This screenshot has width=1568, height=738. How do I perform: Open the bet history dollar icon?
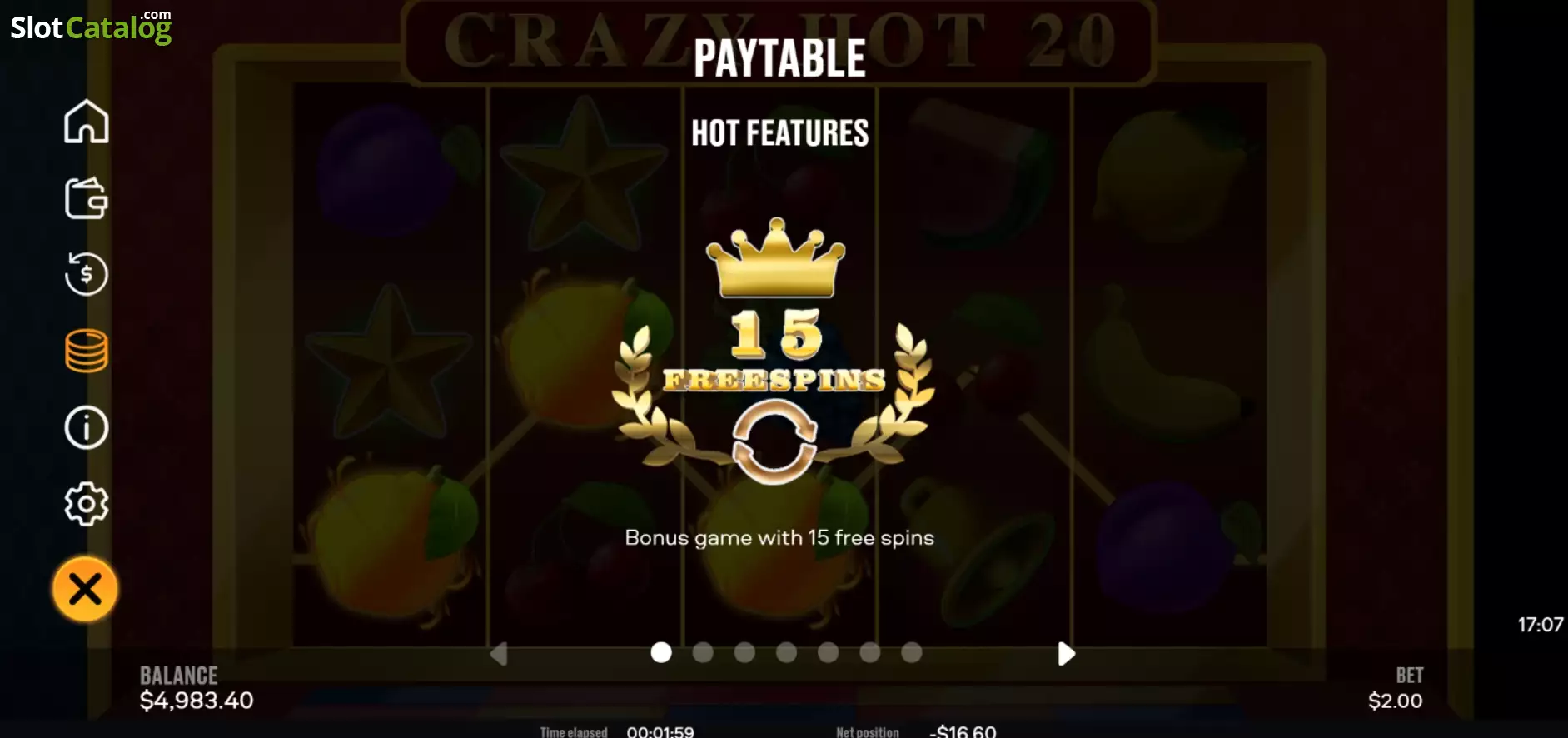[x=87, y=274]
